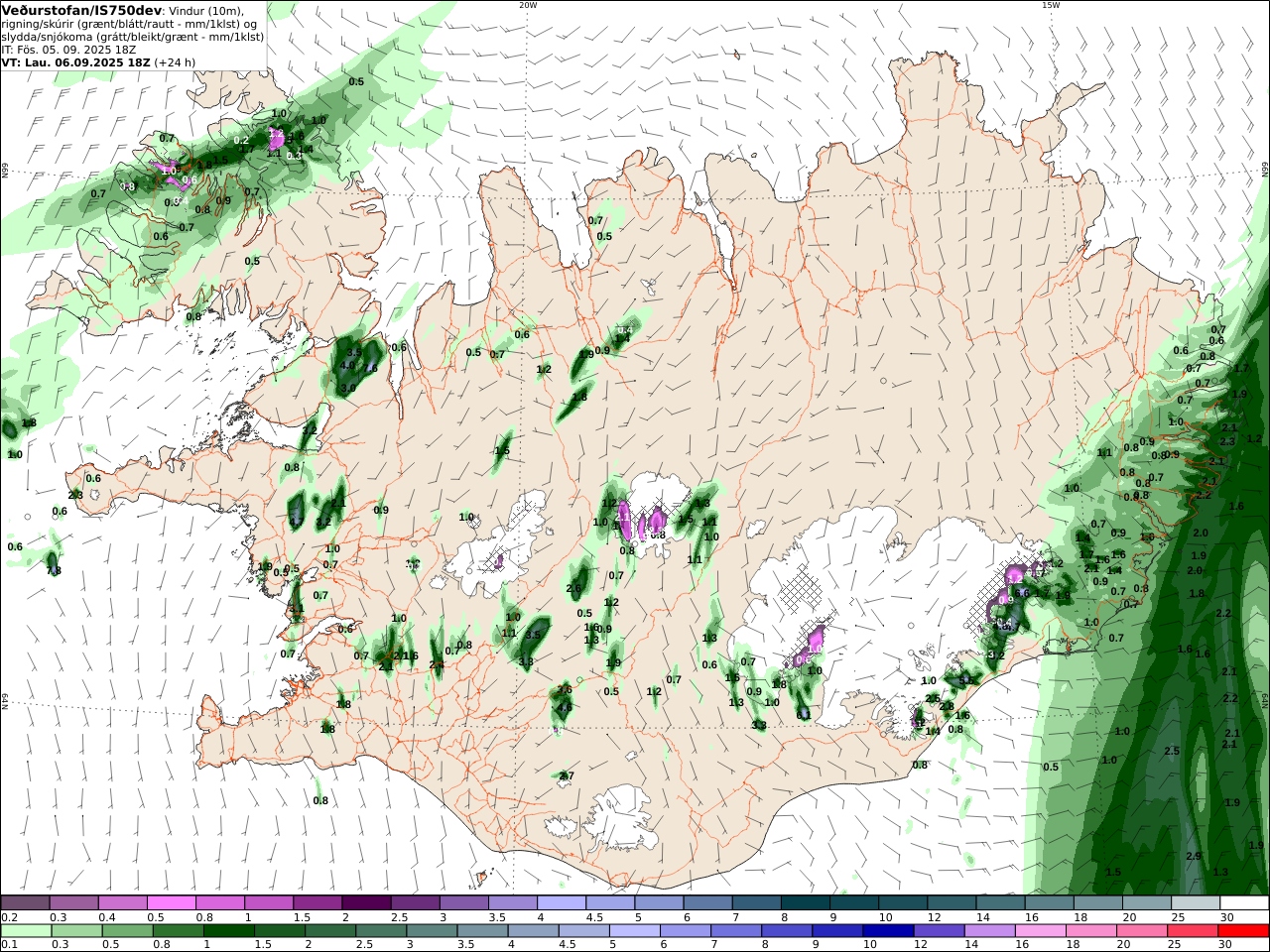The image size is (1270, 952).
Task: Click the 7.8 precipitation value off the west coast
Action: pos(54,570)
